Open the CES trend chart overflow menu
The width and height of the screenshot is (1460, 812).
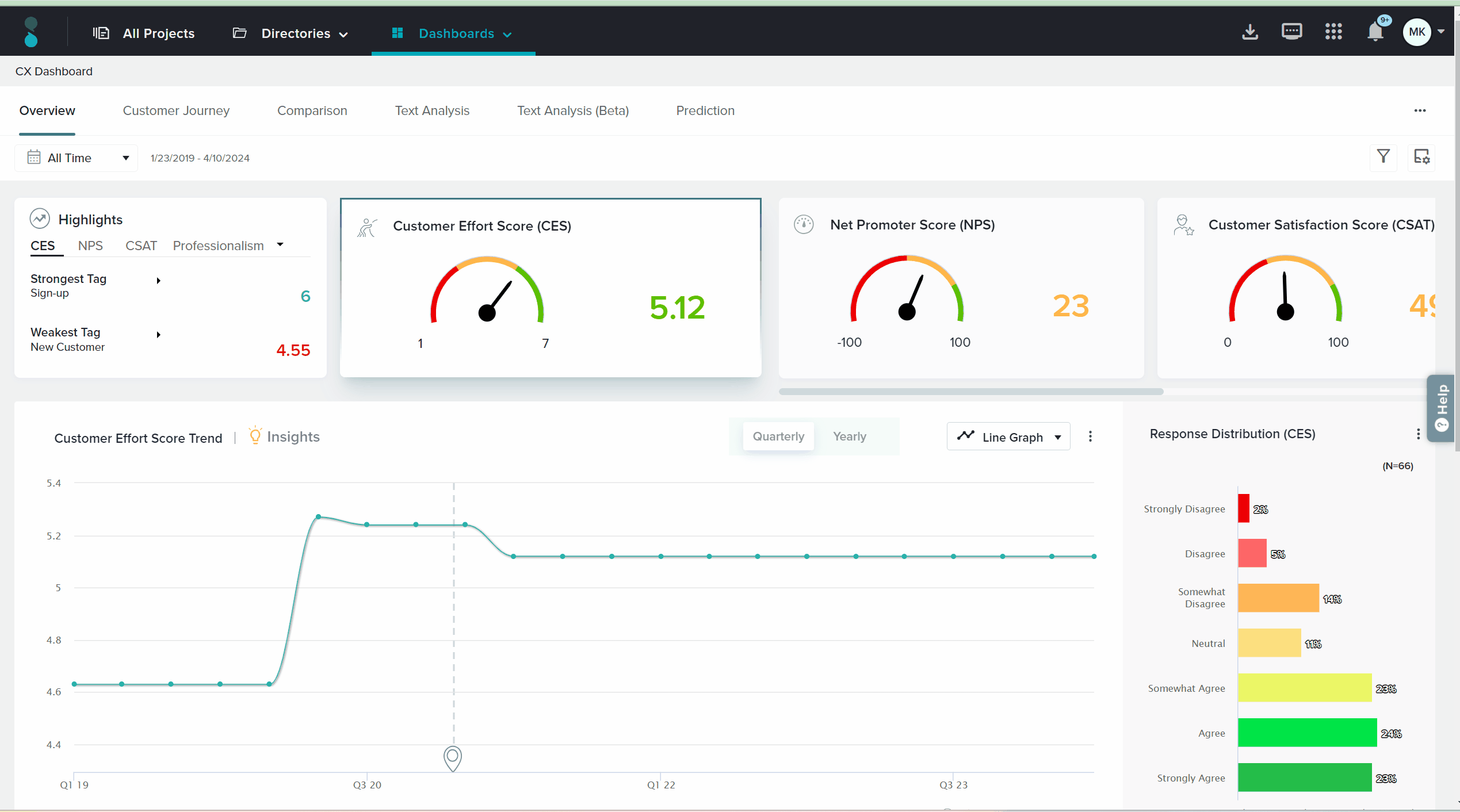[x=1090, y=436]
